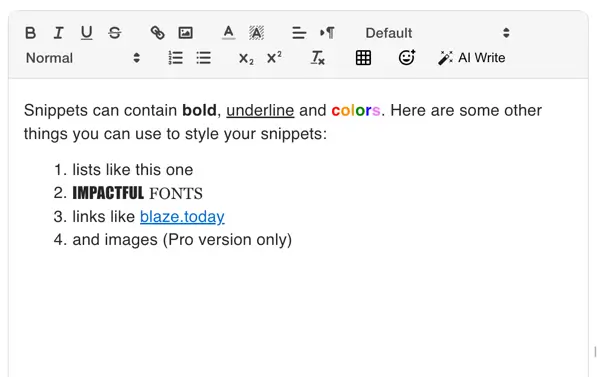Screen dimensions: 597x377
Task: Apply numbered list formatting
Action: tap(176, 58)
